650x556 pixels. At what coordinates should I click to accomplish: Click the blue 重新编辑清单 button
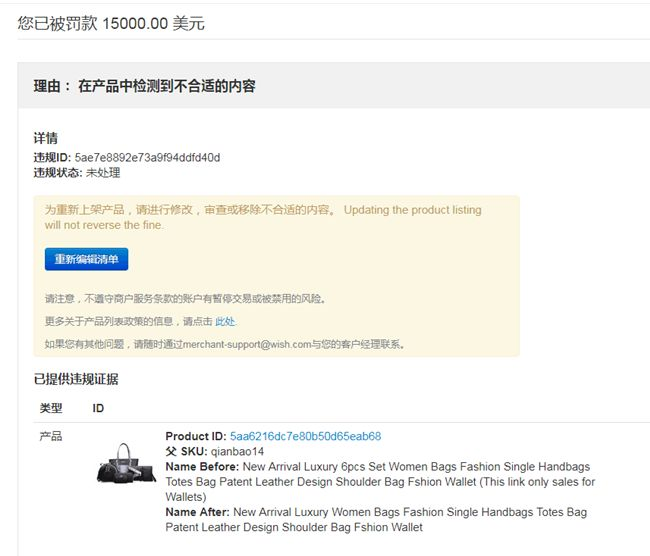86,259
